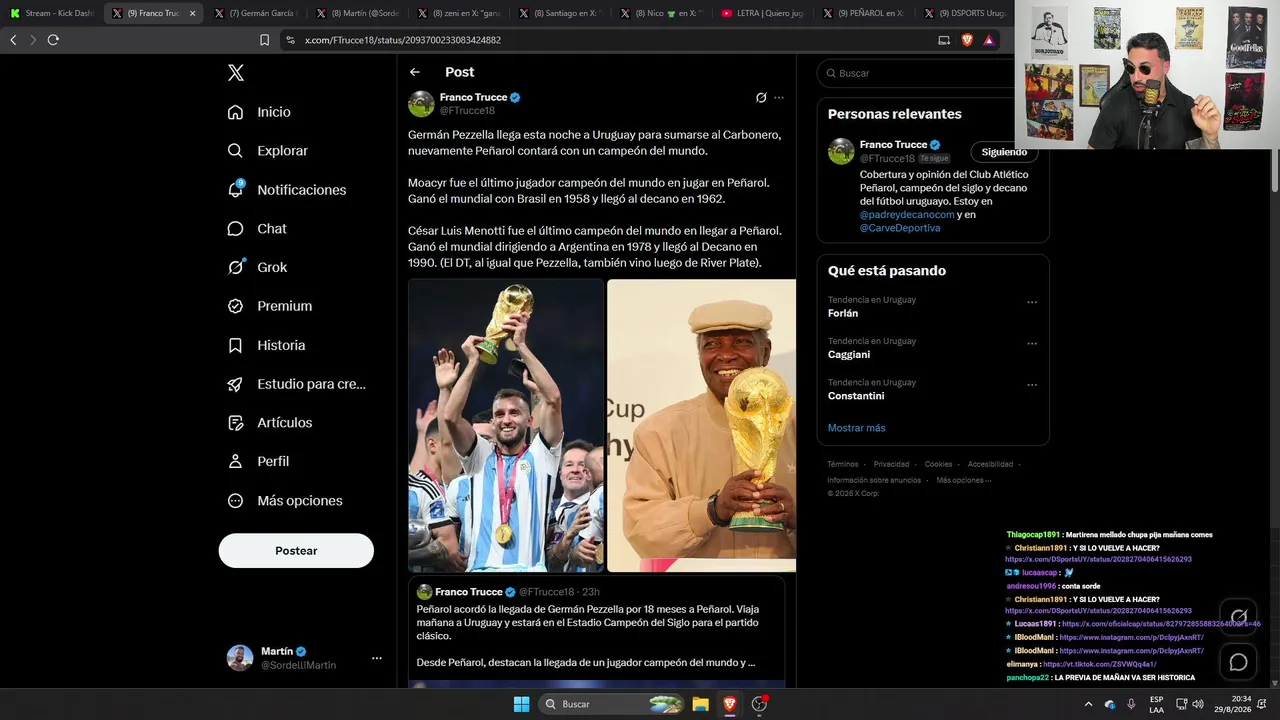The image size is (1280, 720).
Task: Open the Forlán trending topic
Action: pyautogui.click(x=843, y=313)
